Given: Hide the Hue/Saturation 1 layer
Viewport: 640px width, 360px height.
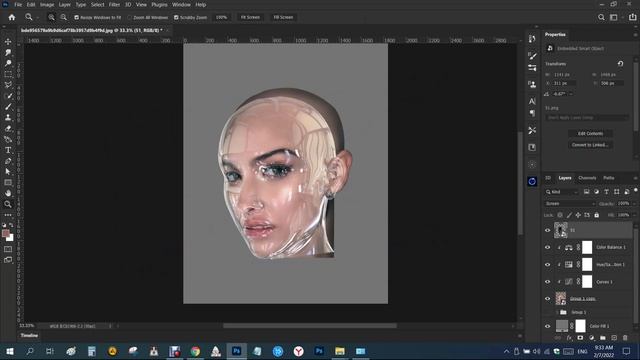Looking at the screenshot, I should [x=548, y=264].
